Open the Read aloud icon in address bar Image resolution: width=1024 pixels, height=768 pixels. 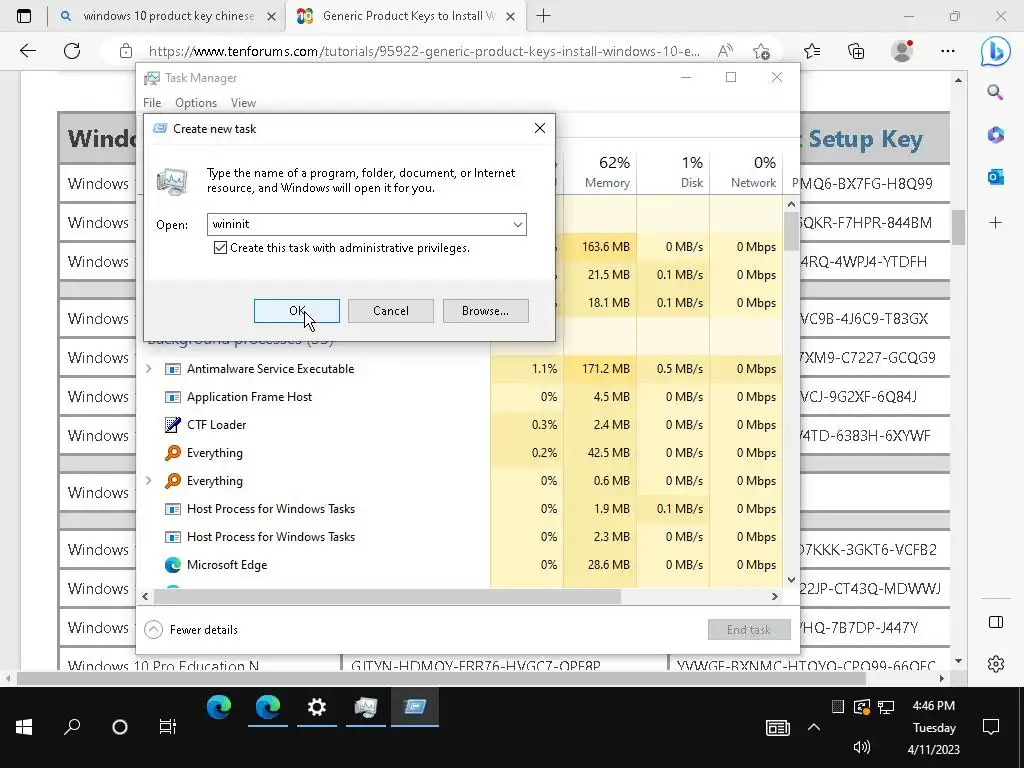click(x=724, y=51)
